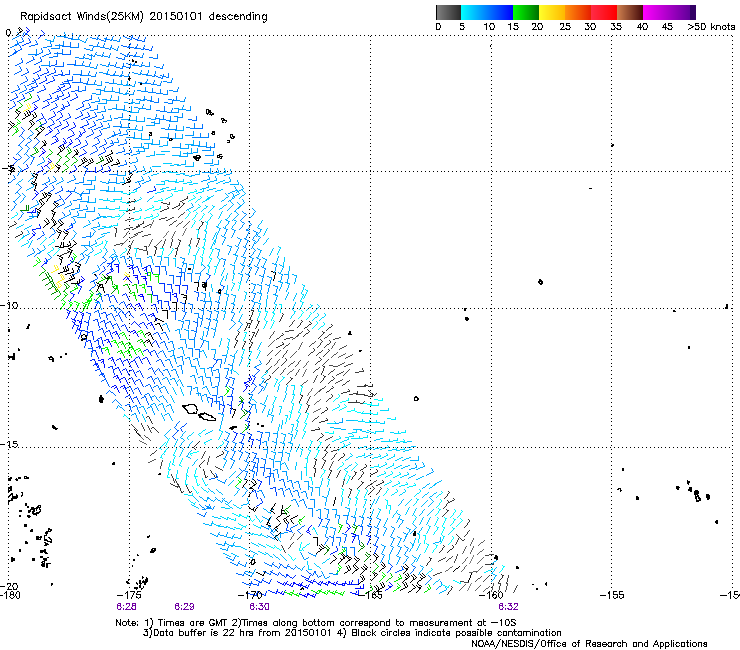
Task: Click the magenta 40-45 knots legend swatch
Action: click(x=656, y=12)
